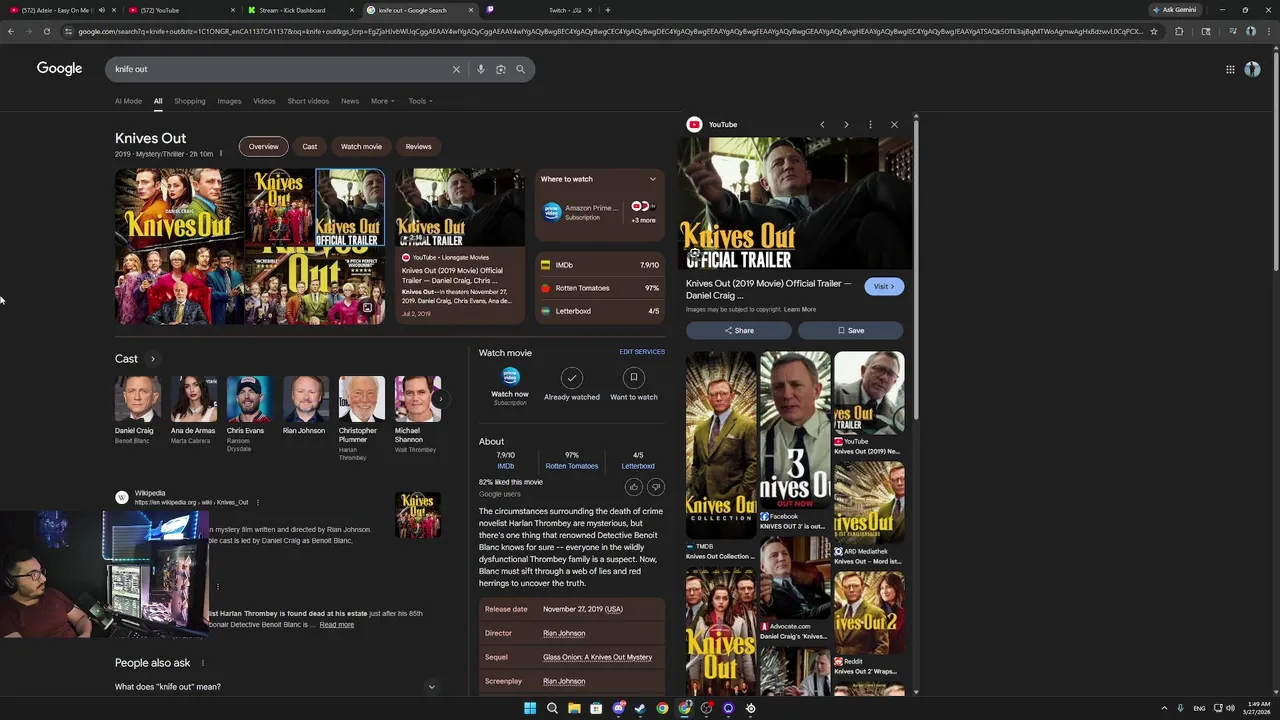Switch to the Shopping tab
The image size is (1280, 720).
pos(189,101)
